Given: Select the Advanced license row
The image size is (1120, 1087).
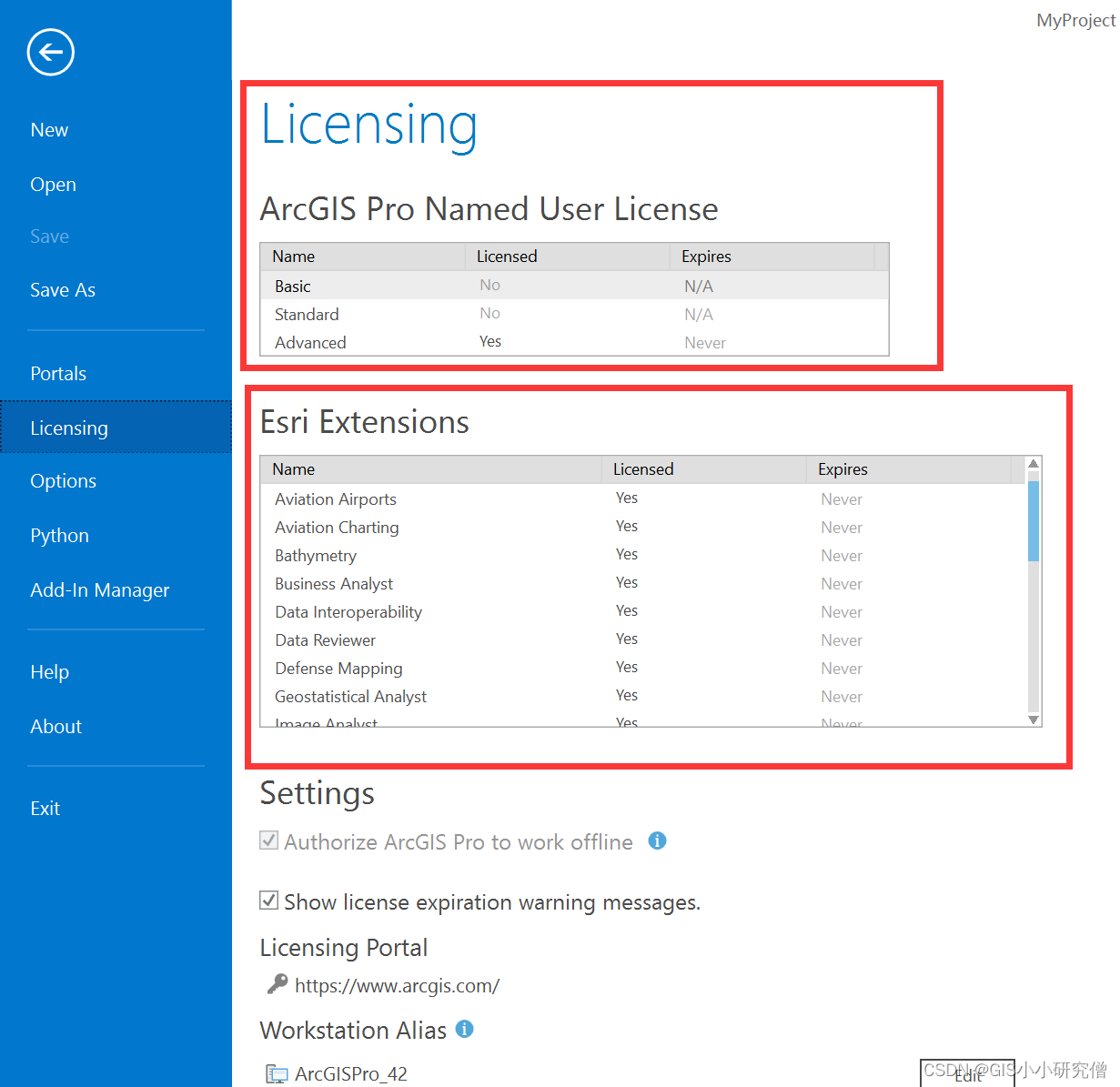Looking at the screenshot, I should coord(574,342).
